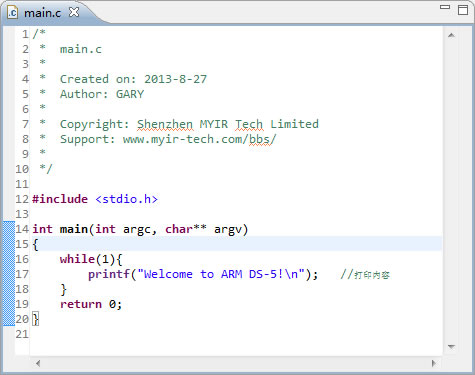The width and height of the screenshot is (475, 375).
Task: Click line number 14 in gutter
Action: coord(22,229)
